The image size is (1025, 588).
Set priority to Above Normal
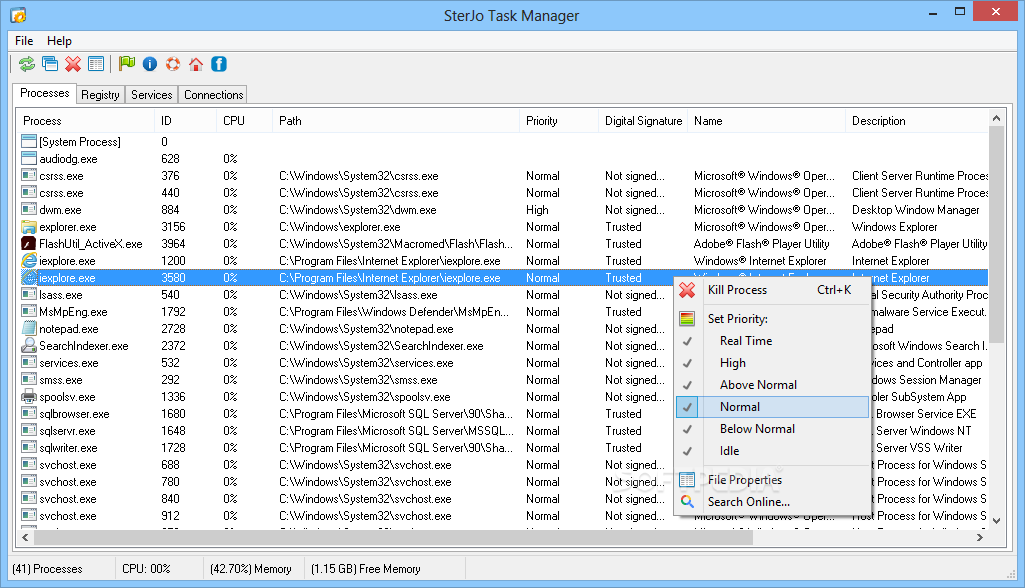772,385
